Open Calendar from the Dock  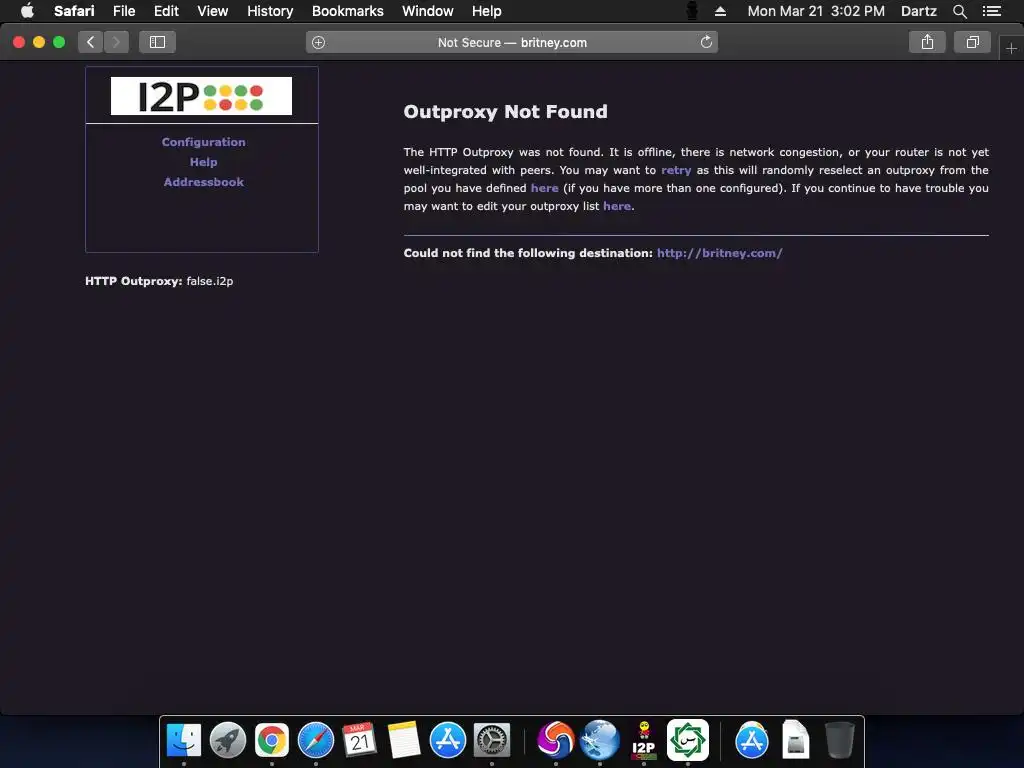point(360,741)
